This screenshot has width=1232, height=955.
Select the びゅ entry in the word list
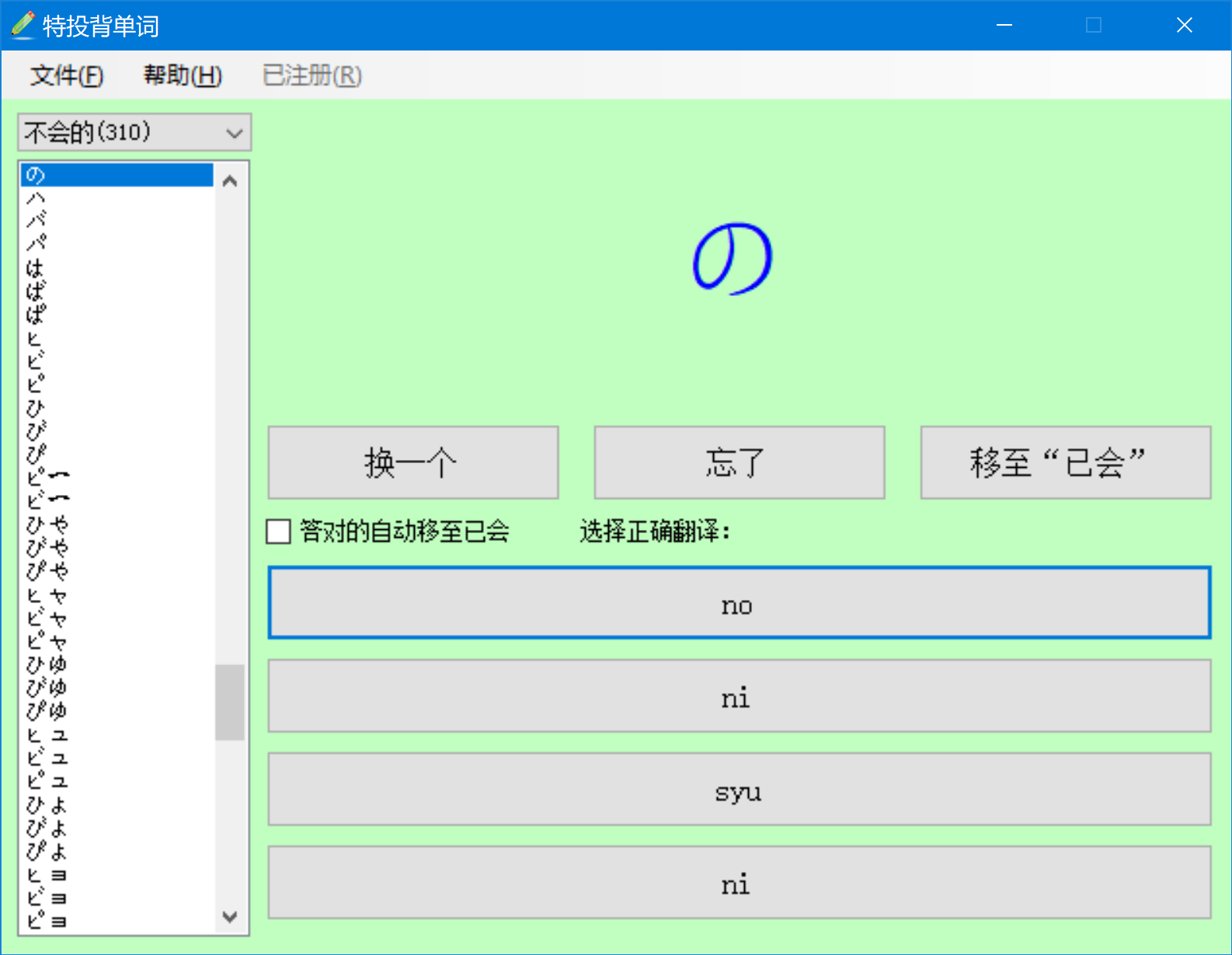pyautogui.click(x=117, y=688)
